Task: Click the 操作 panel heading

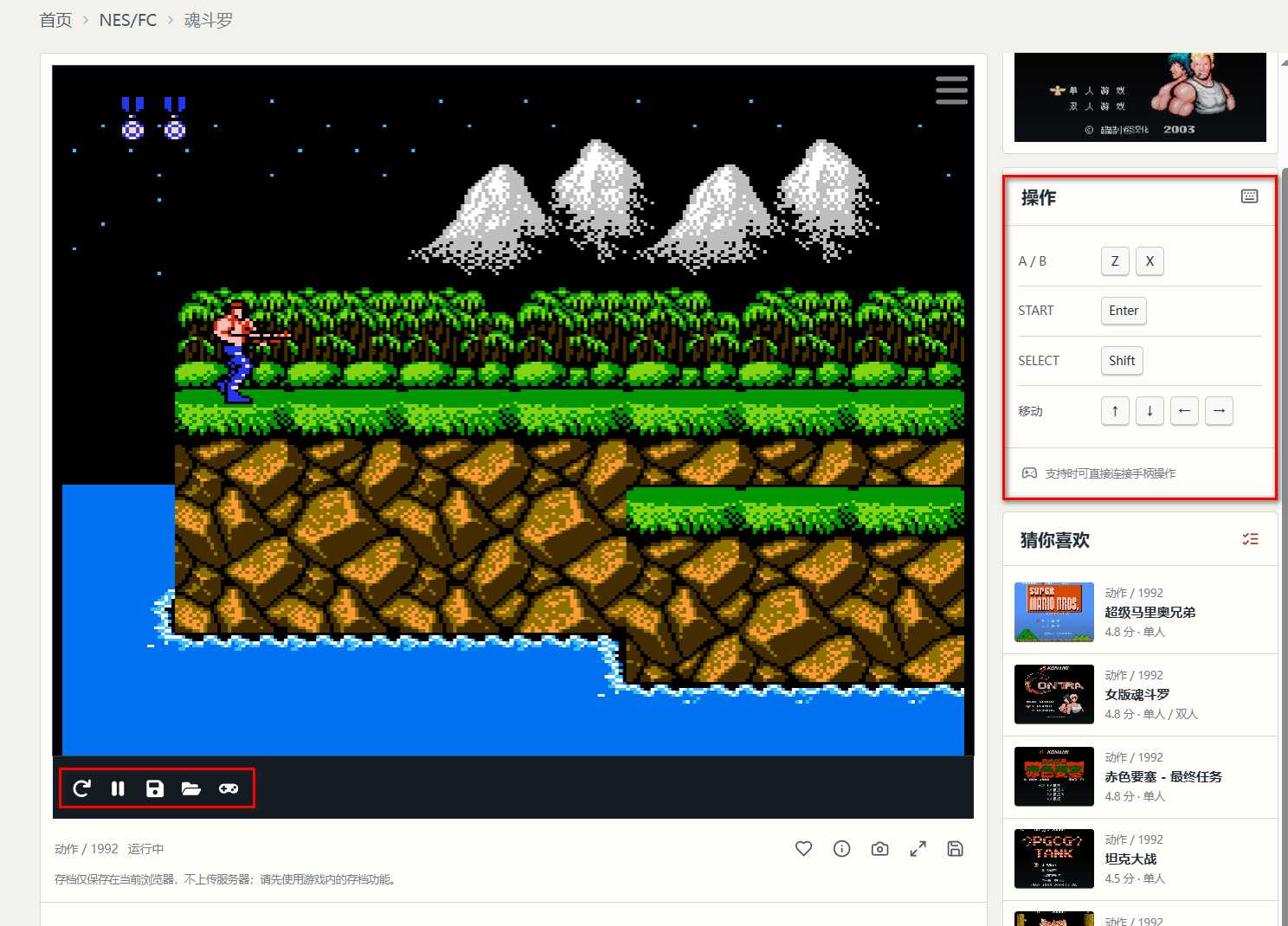Action: click(x=1039, y=197)
